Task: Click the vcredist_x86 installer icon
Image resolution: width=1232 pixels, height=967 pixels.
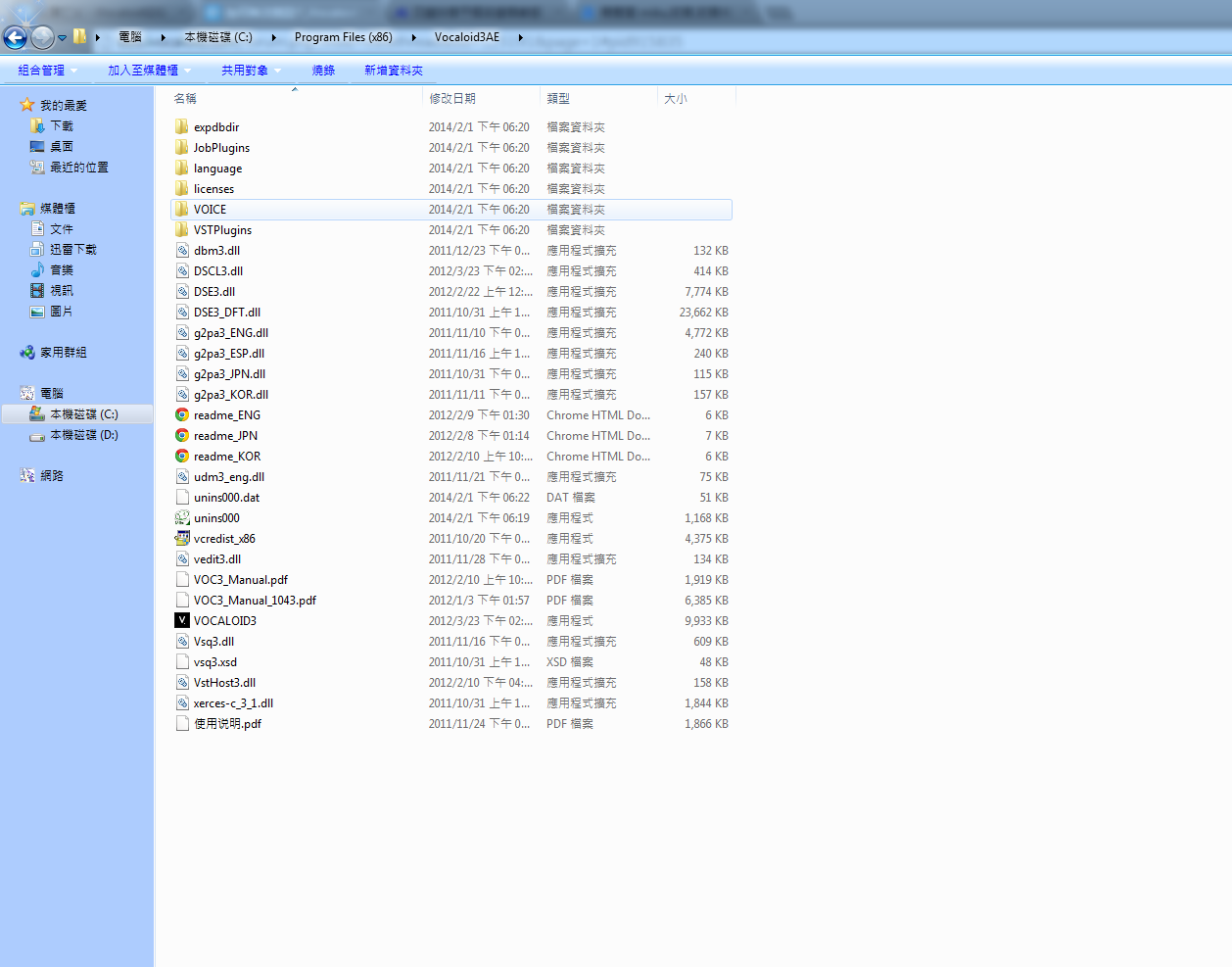Action: tap(182, 538)
